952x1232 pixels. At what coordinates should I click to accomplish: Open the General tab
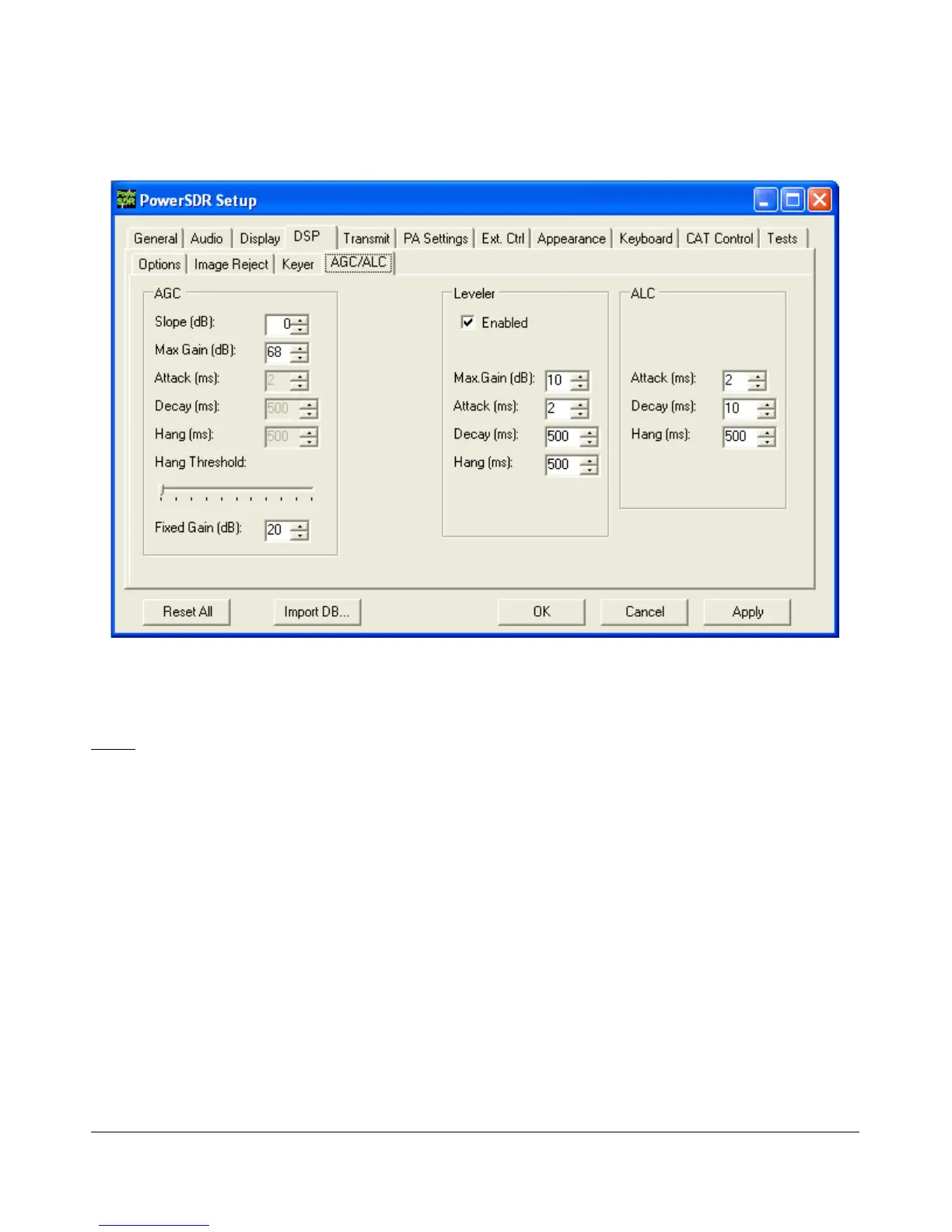[156, 239]
